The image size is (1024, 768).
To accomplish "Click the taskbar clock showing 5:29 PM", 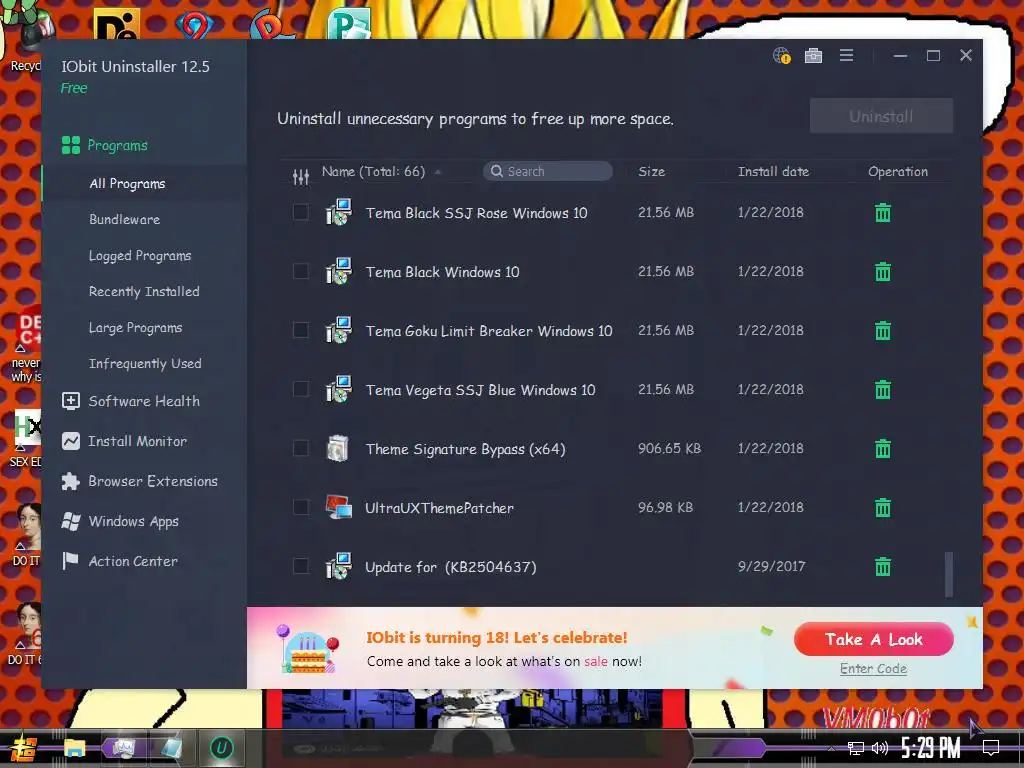I will pyautogui.click(x=931, y=748).
